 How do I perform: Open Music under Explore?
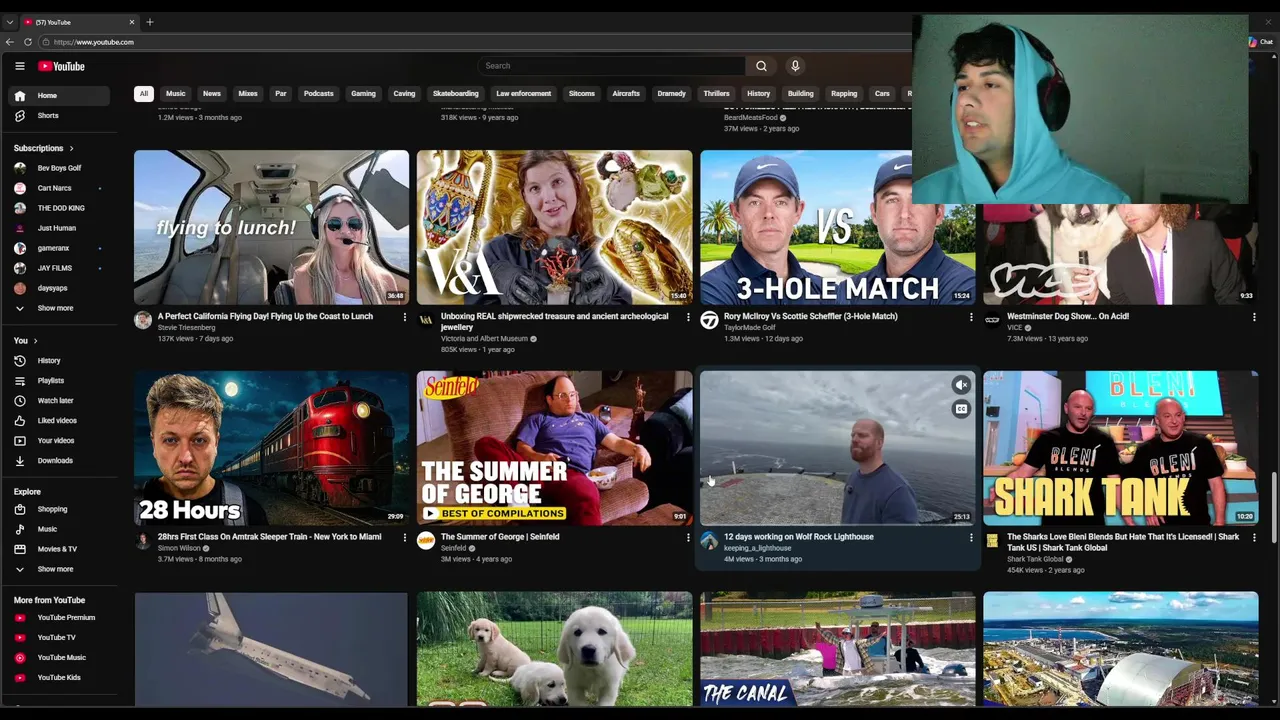pos(60,529)
